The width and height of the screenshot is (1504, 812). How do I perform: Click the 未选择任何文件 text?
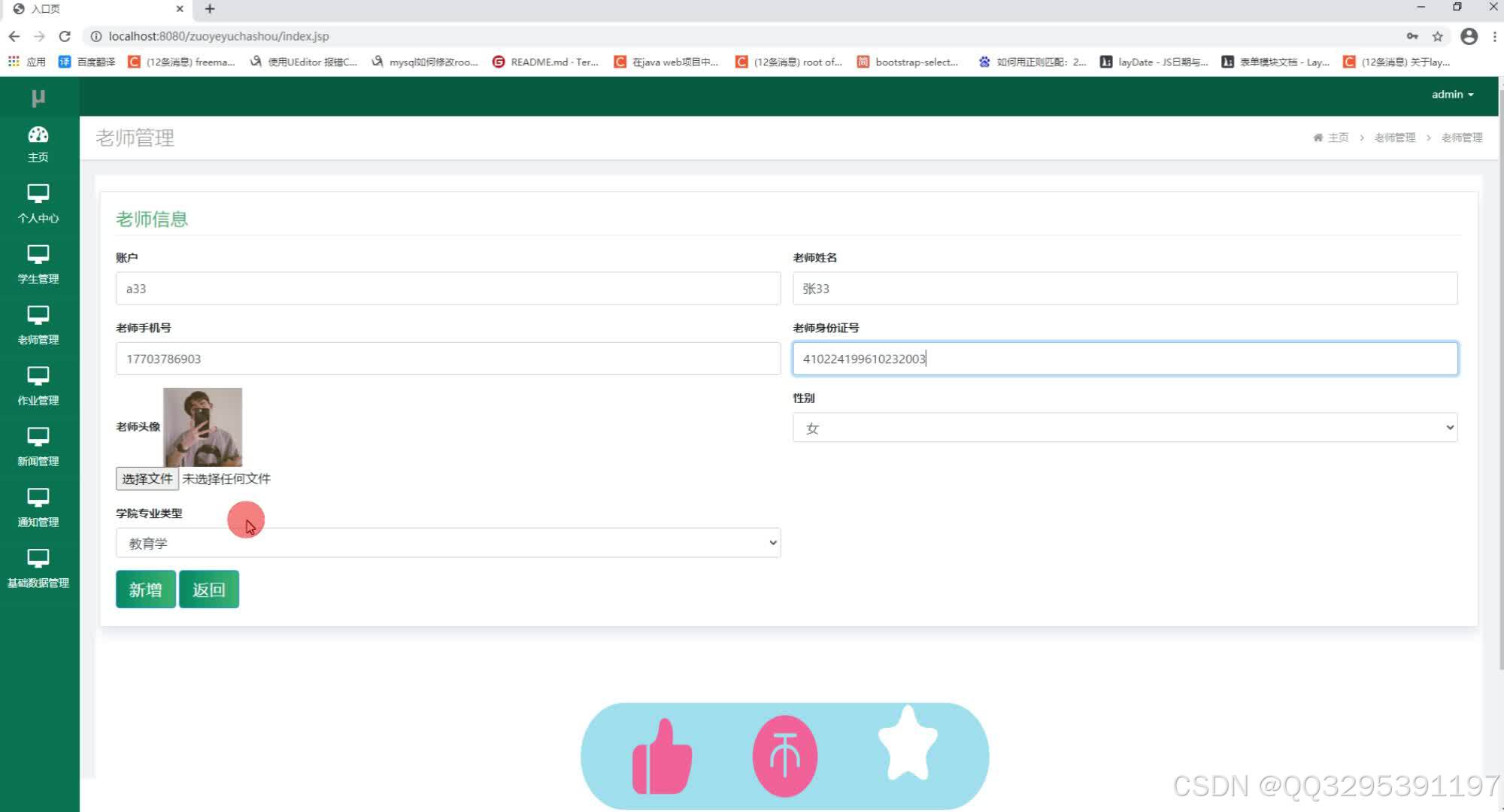point(226,479)
